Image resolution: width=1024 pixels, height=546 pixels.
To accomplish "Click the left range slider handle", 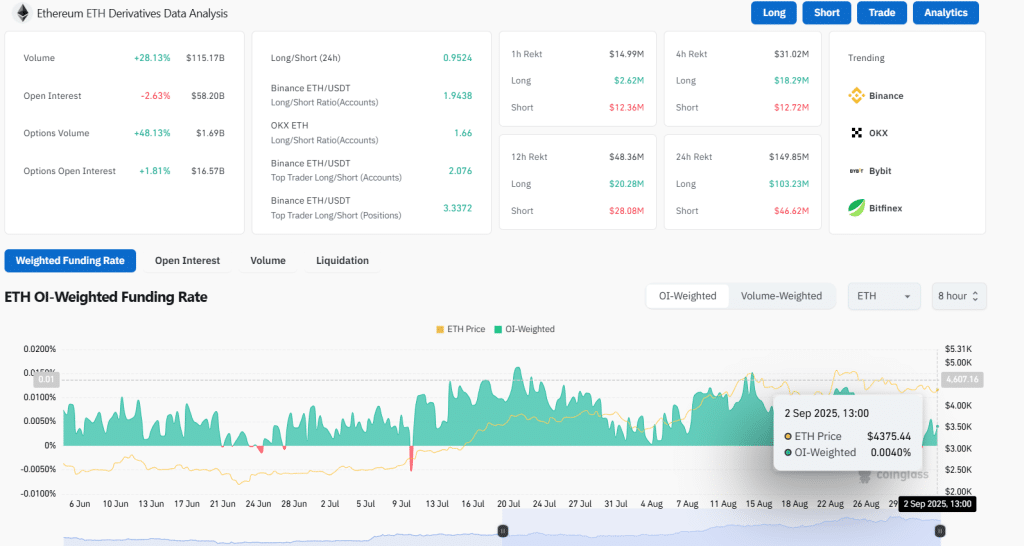I will tap(503, 531).
